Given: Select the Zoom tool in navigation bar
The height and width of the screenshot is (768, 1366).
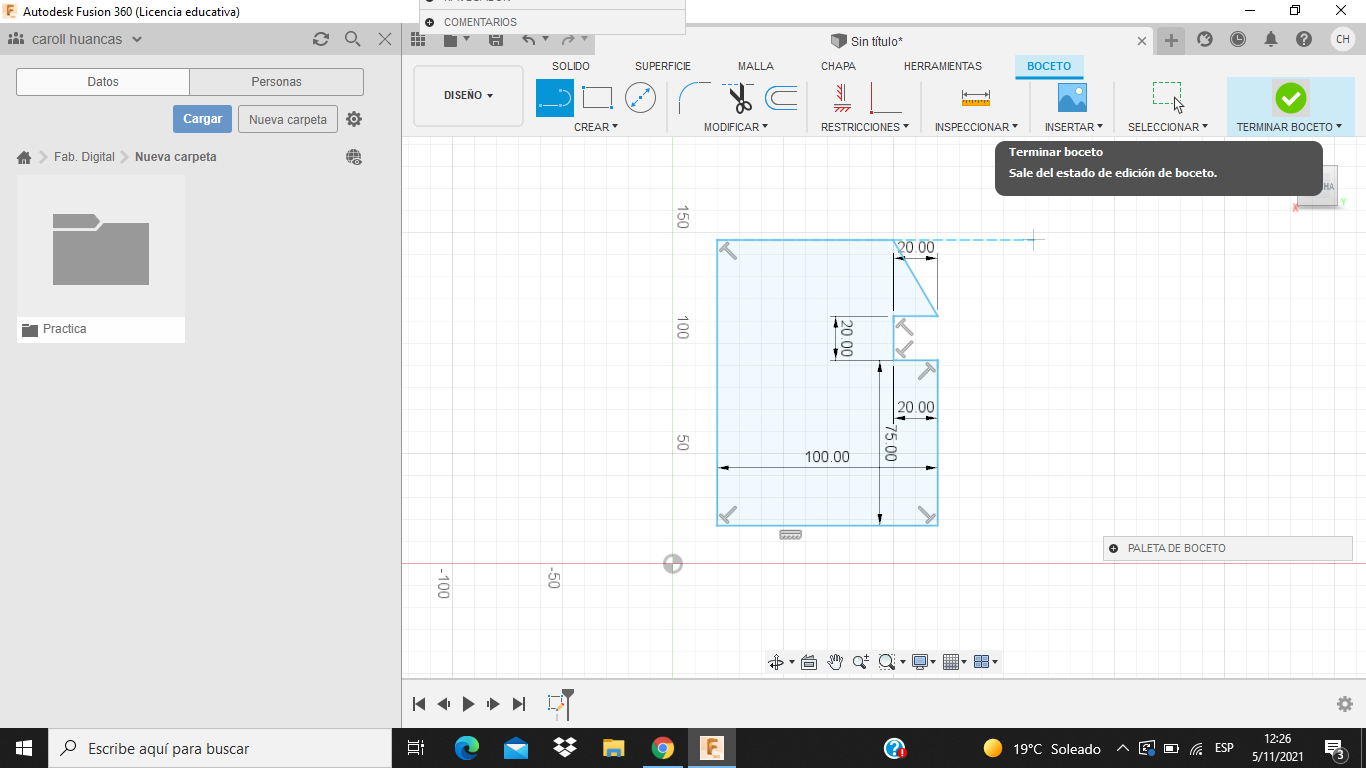Looking at the screenshot, I should [860, 662].
